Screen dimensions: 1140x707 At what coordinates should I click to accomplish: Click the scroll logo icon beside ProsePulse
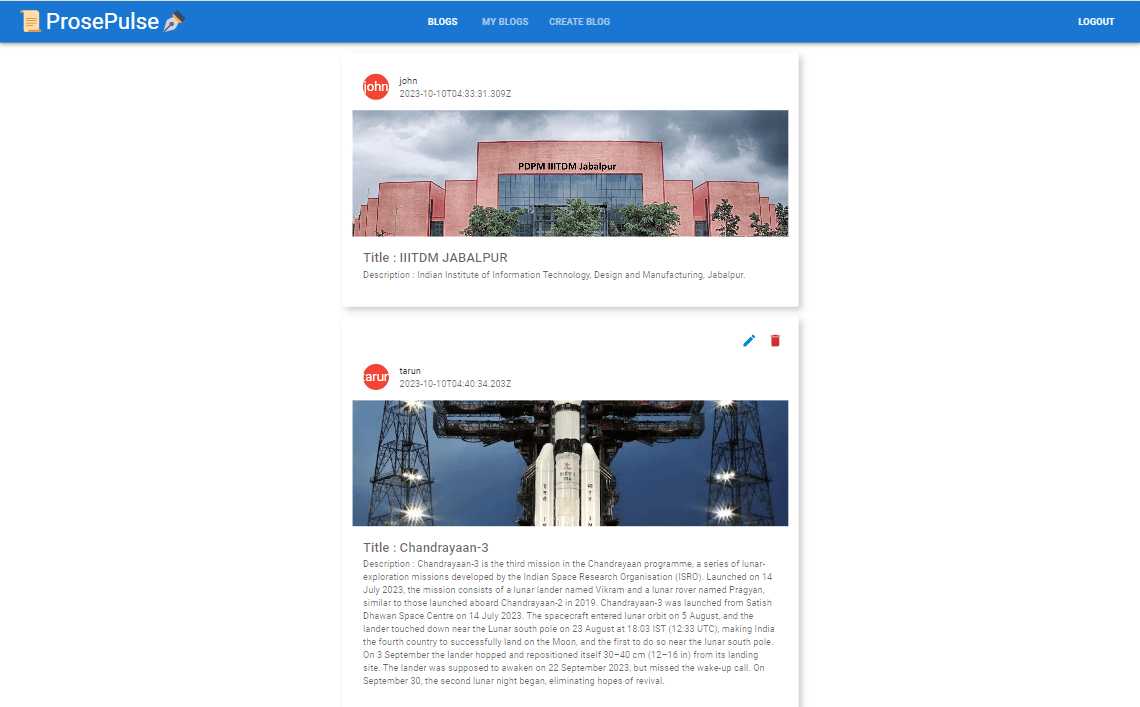31,21
